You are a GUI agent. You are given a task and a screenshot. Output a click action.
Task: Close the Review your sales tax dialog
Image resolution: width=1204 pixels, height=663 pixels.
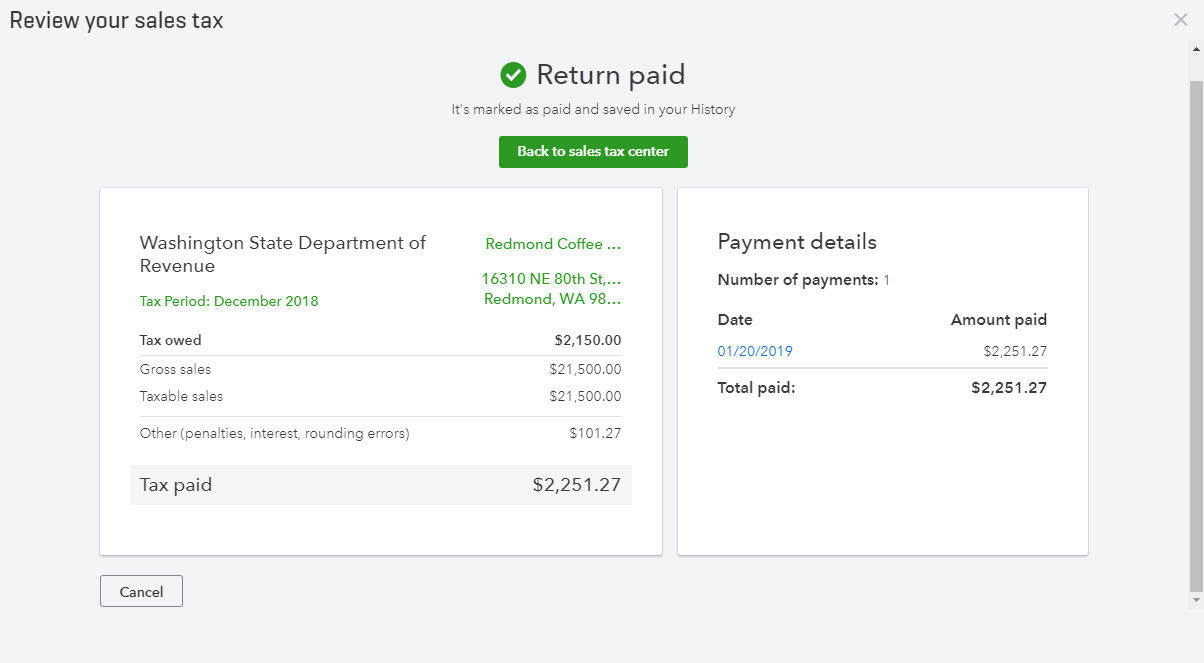[1180, 20]
